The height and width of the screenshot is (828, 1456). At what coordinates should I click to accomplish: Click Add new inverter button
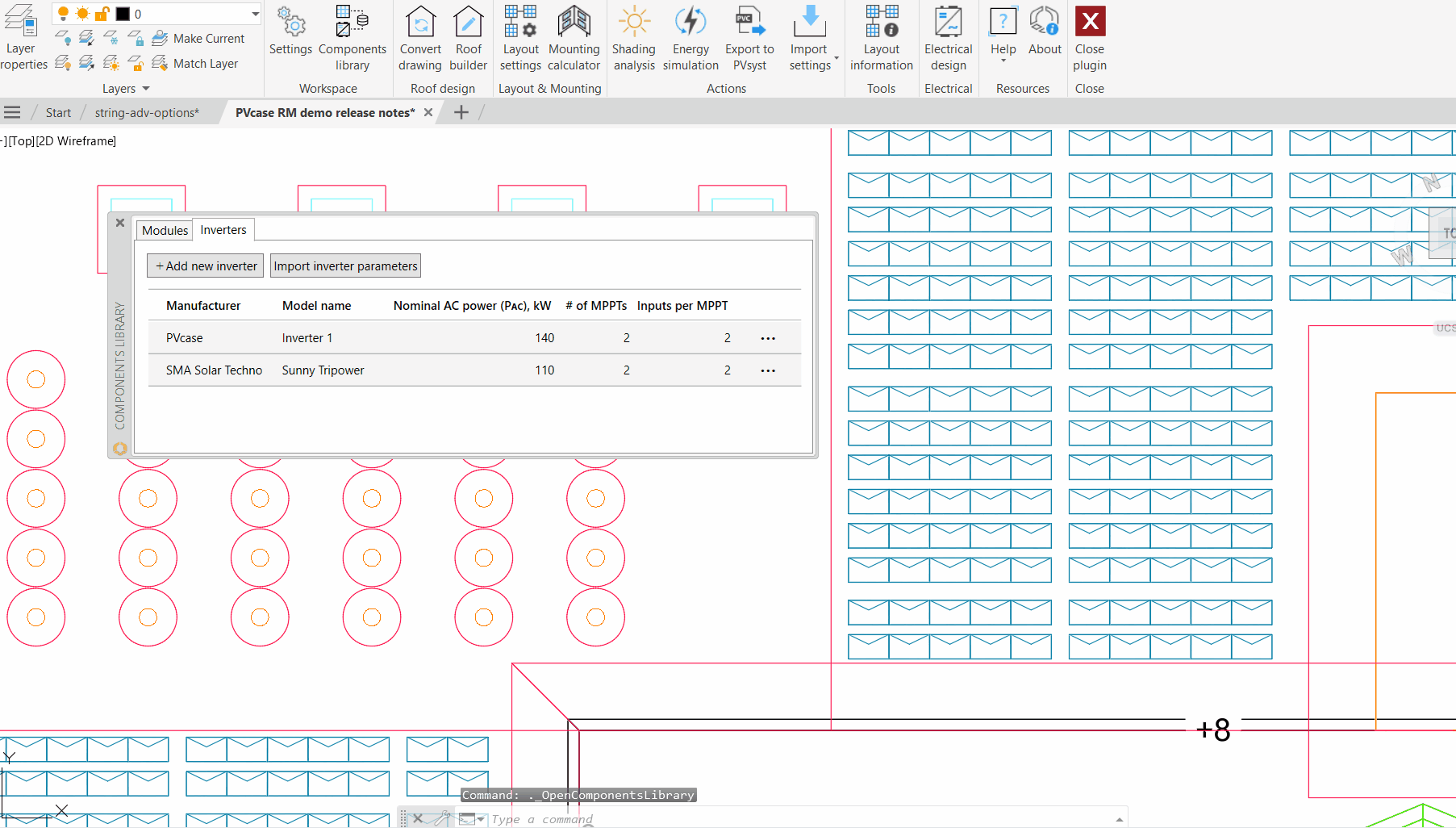click(206, 266)
